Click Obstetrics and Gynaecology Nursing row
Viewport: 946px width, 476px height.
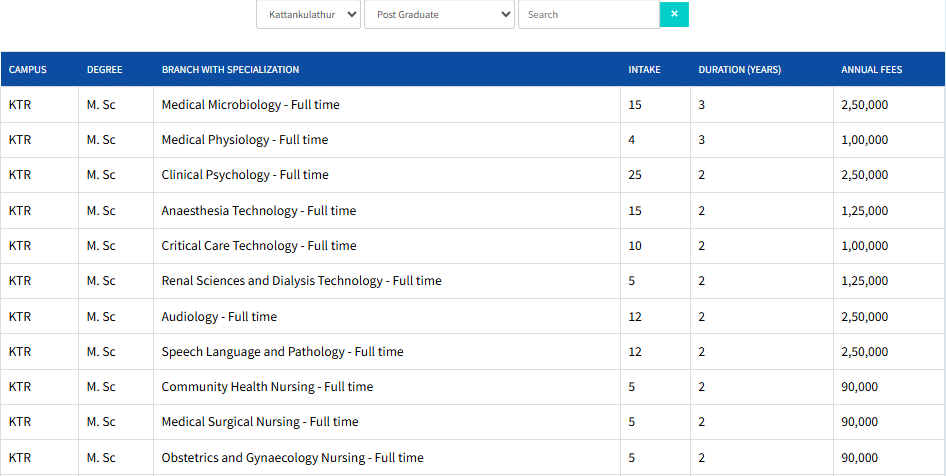click(x=292, y=458)
